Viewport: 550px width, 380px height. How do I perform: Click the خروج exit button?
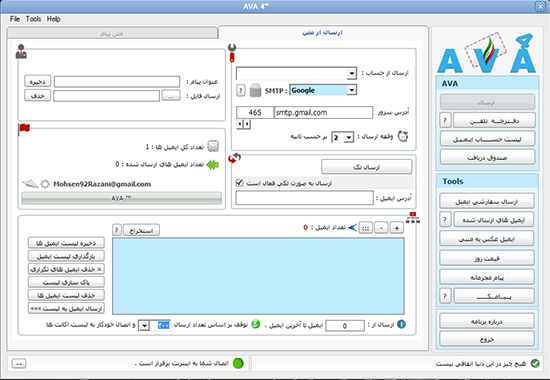[x=487, y=339]
